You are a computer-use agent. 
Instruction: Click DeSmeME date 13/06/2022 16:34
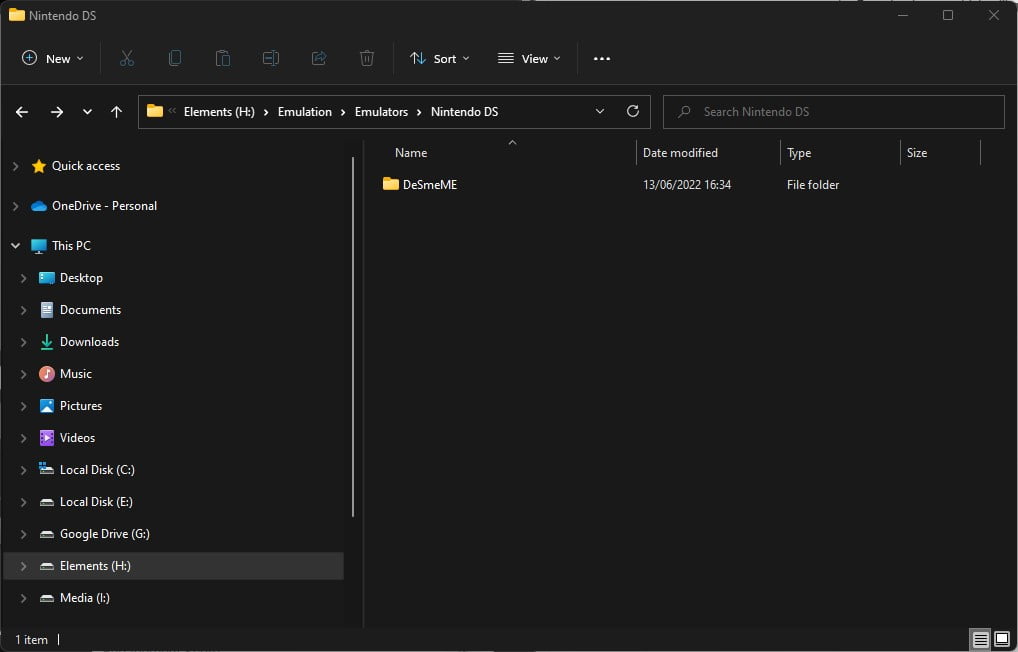tap(687, 184)
